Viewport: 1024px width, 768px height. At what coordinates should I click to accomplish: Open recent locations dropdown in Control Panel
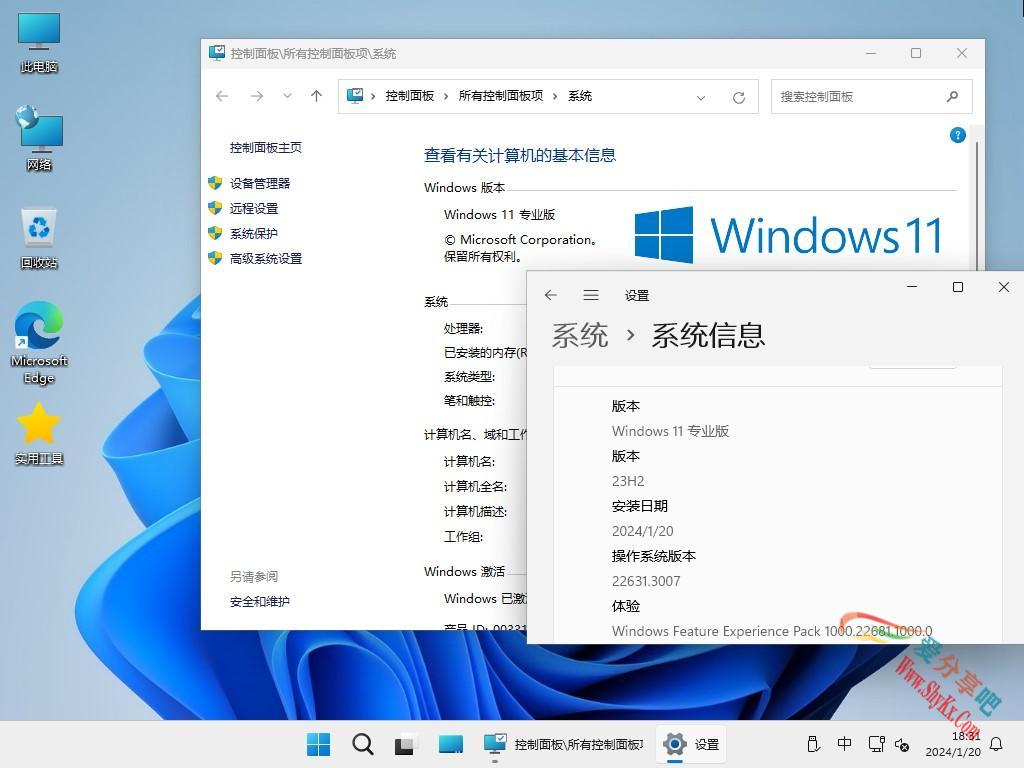tap(287, 97)
